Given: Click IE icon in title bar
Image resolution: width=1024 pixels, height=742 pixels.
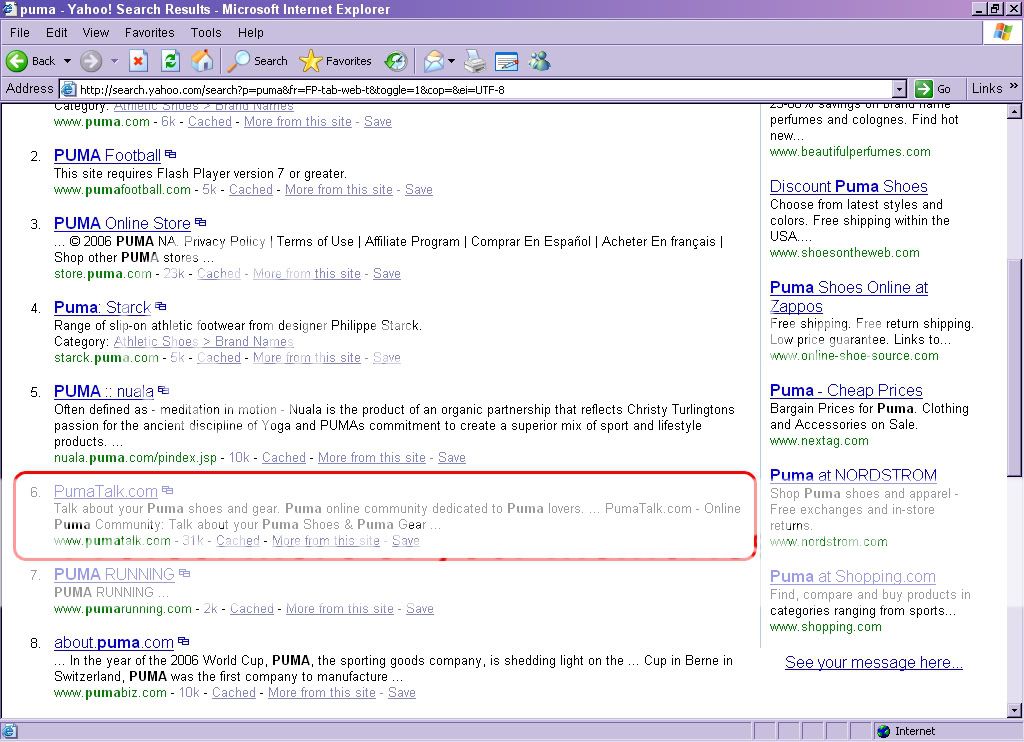Looking at the screenshot, I should (8, 8).
